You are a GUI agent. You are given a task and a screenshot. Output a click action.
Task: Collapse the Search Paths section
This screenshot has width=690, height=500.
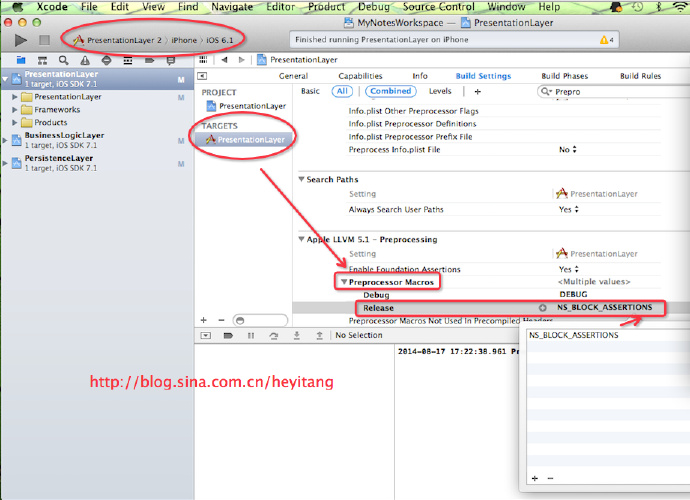[301, 179]
